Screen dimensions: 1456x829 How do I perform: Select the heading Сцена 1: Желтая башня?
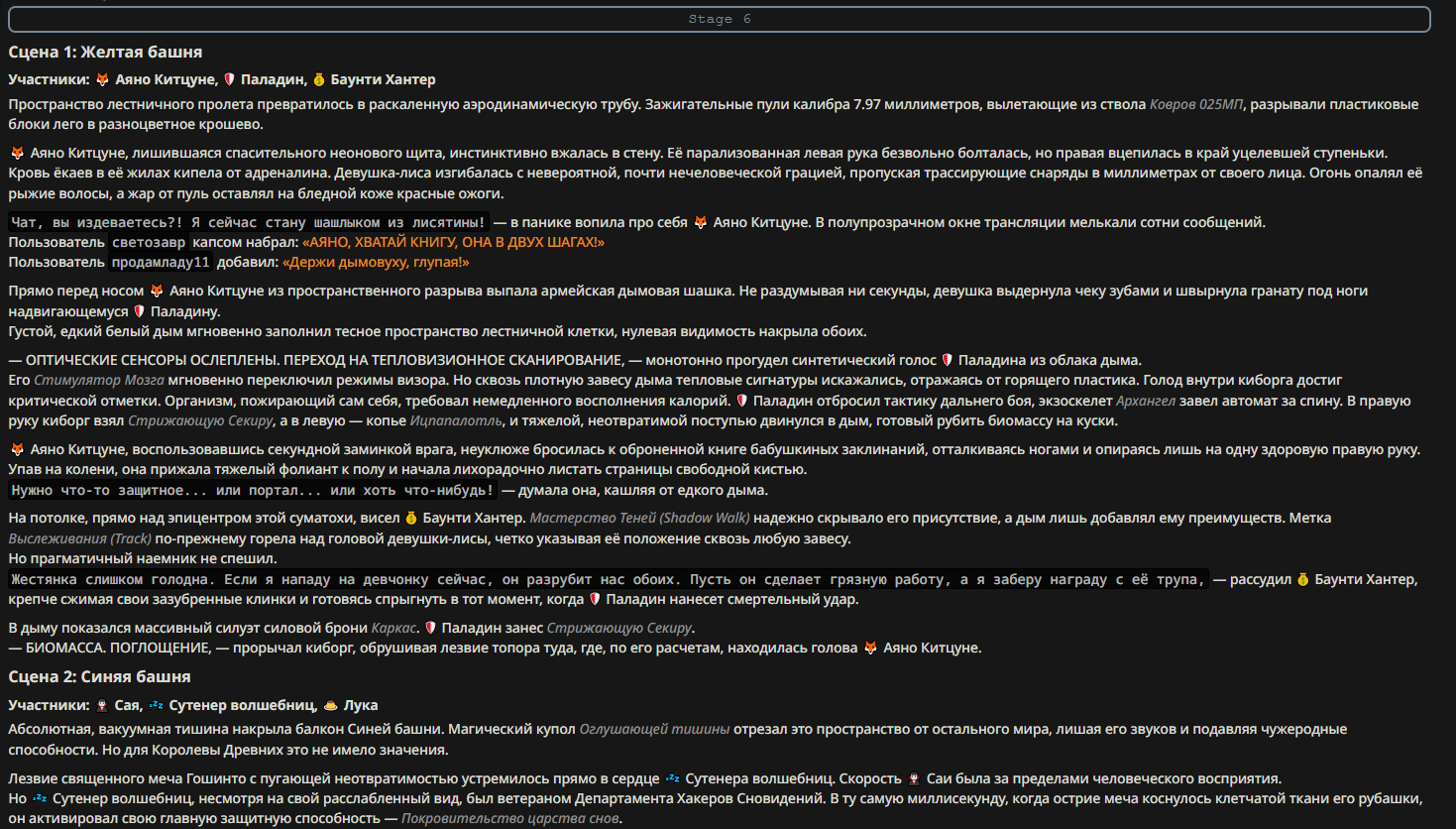[x=105, y=52]
